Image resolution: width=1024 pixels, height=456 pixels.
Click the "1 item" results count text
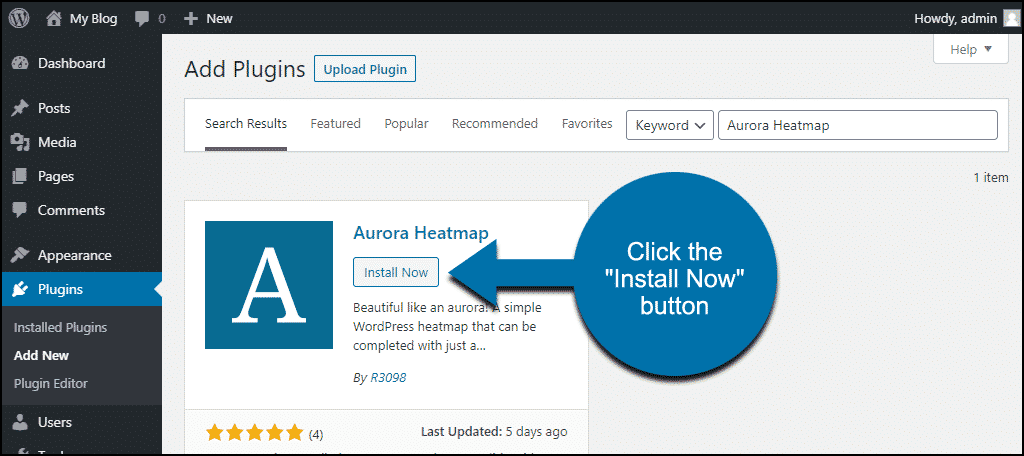(991, 178)
